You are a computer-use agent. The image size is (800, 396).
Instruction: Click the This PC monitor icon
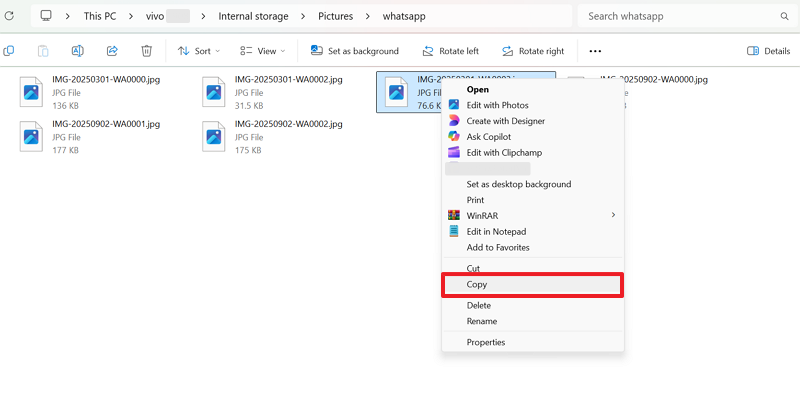point(46,16)
